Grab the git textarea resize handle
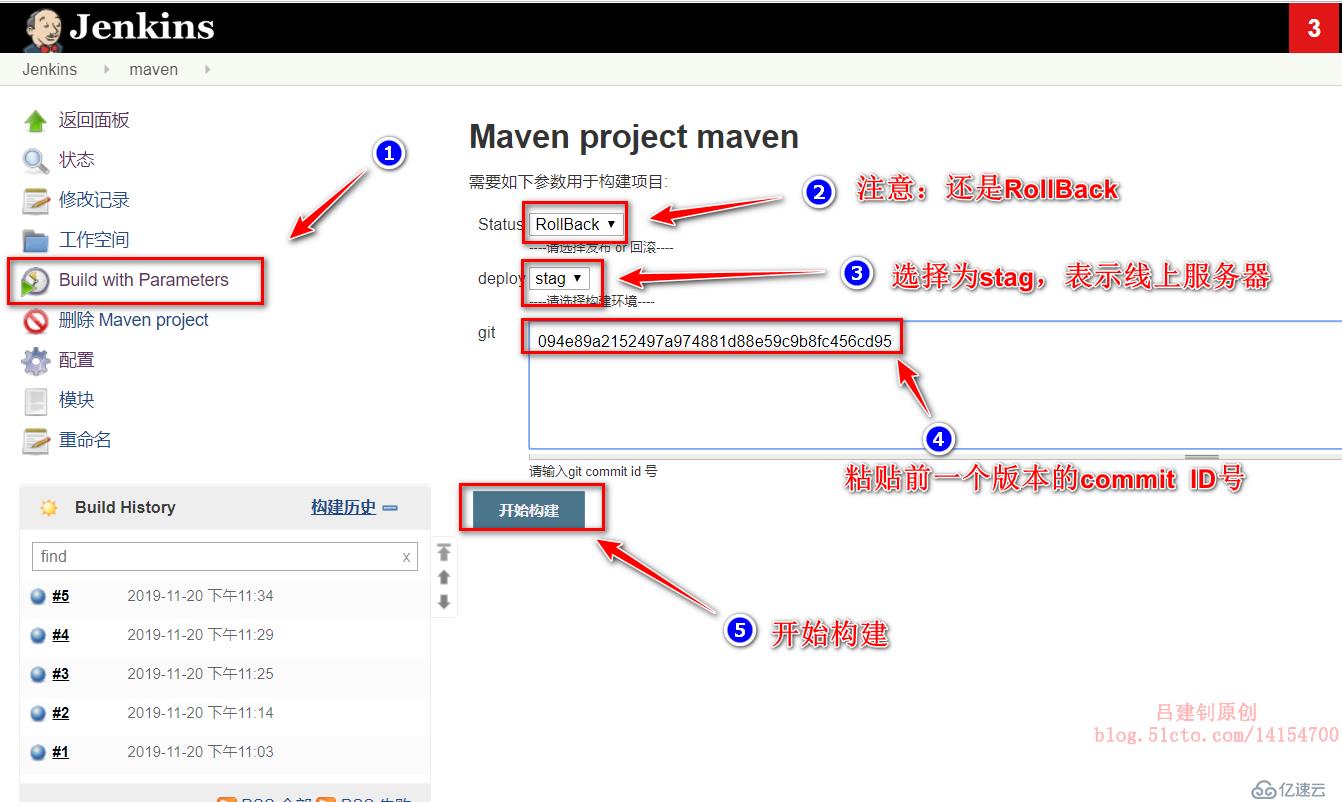 pos(1201,457)
